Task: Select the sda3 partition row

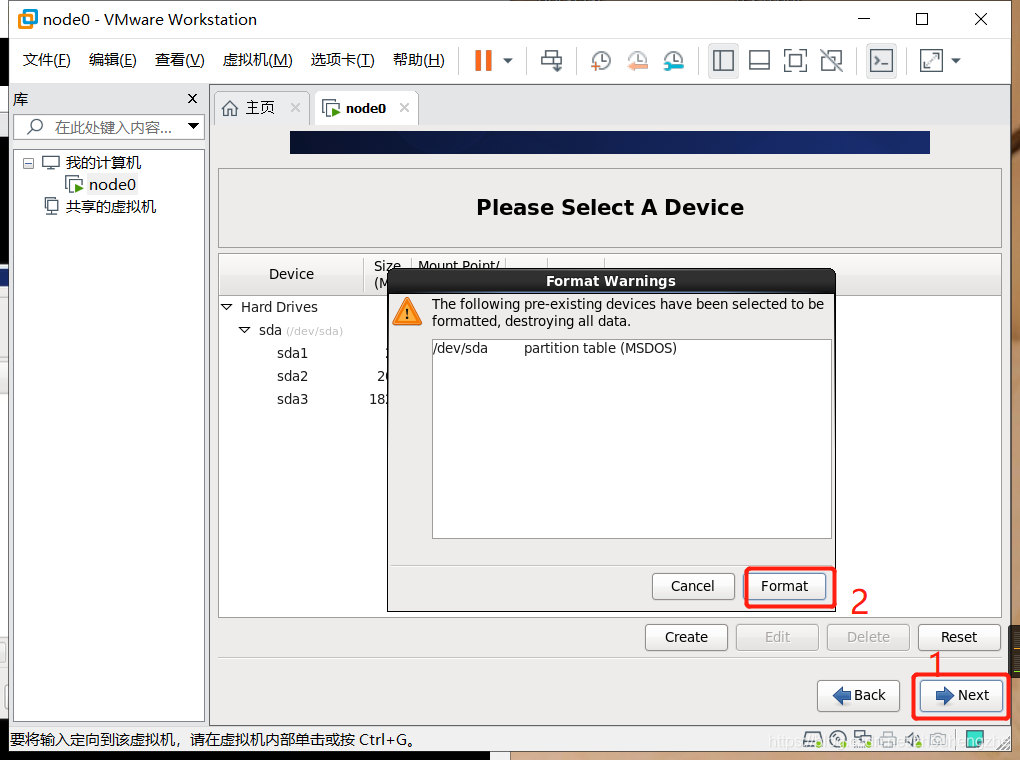Action: point(292,399)
